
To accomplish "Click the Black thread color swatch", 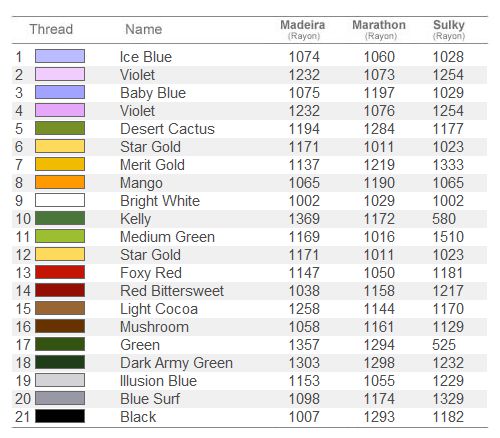I will tap(60, 416).
